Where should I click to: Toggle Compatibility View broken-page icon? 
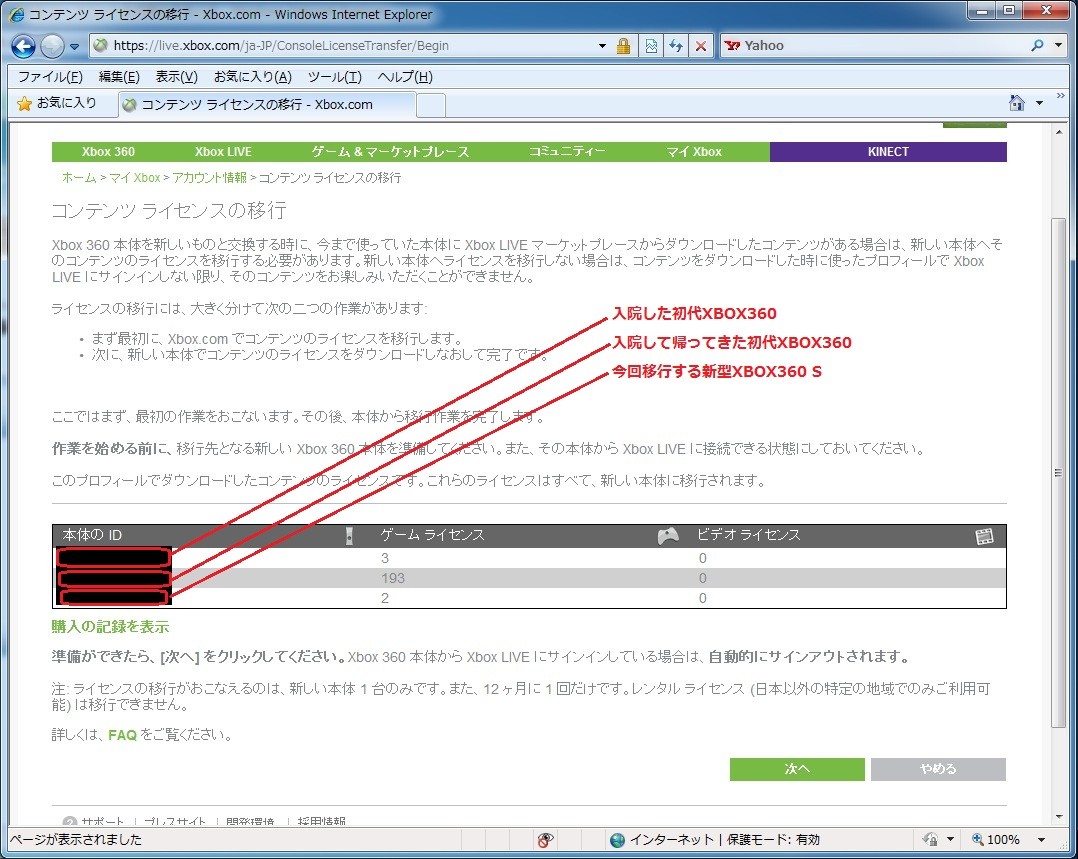pyautogui.click(x=650, y=46)
